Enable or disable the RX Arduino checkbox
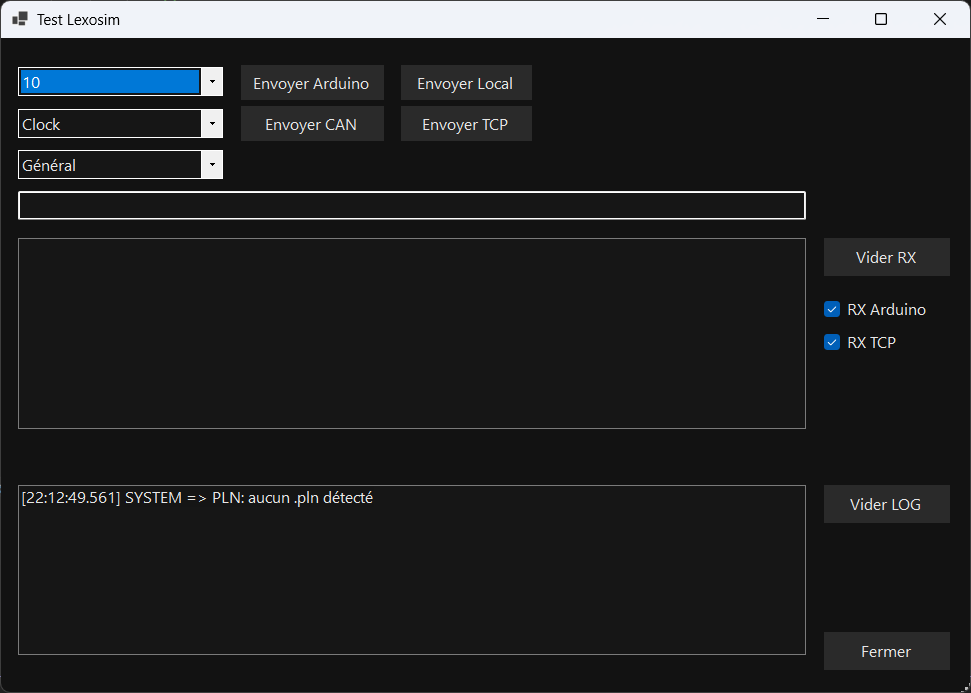This screenshot has height=693, width=971. coord(832,309)
